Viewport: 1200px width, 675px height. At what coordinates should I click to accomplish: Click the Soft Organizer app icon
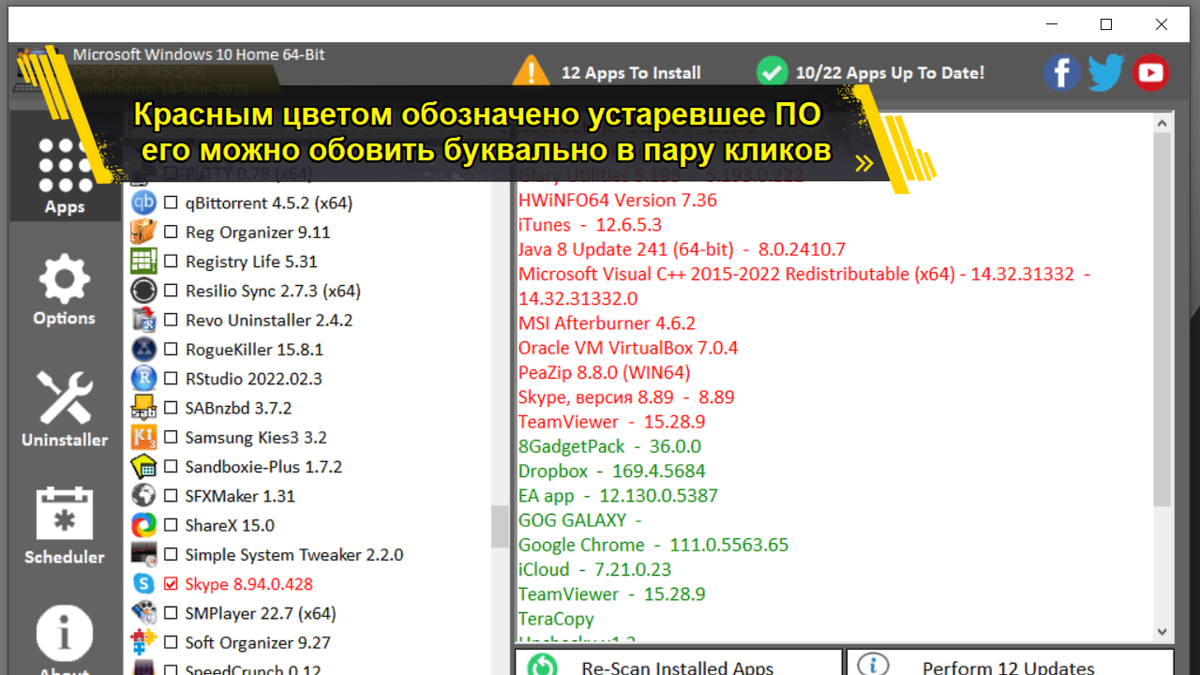click(144, 642)
